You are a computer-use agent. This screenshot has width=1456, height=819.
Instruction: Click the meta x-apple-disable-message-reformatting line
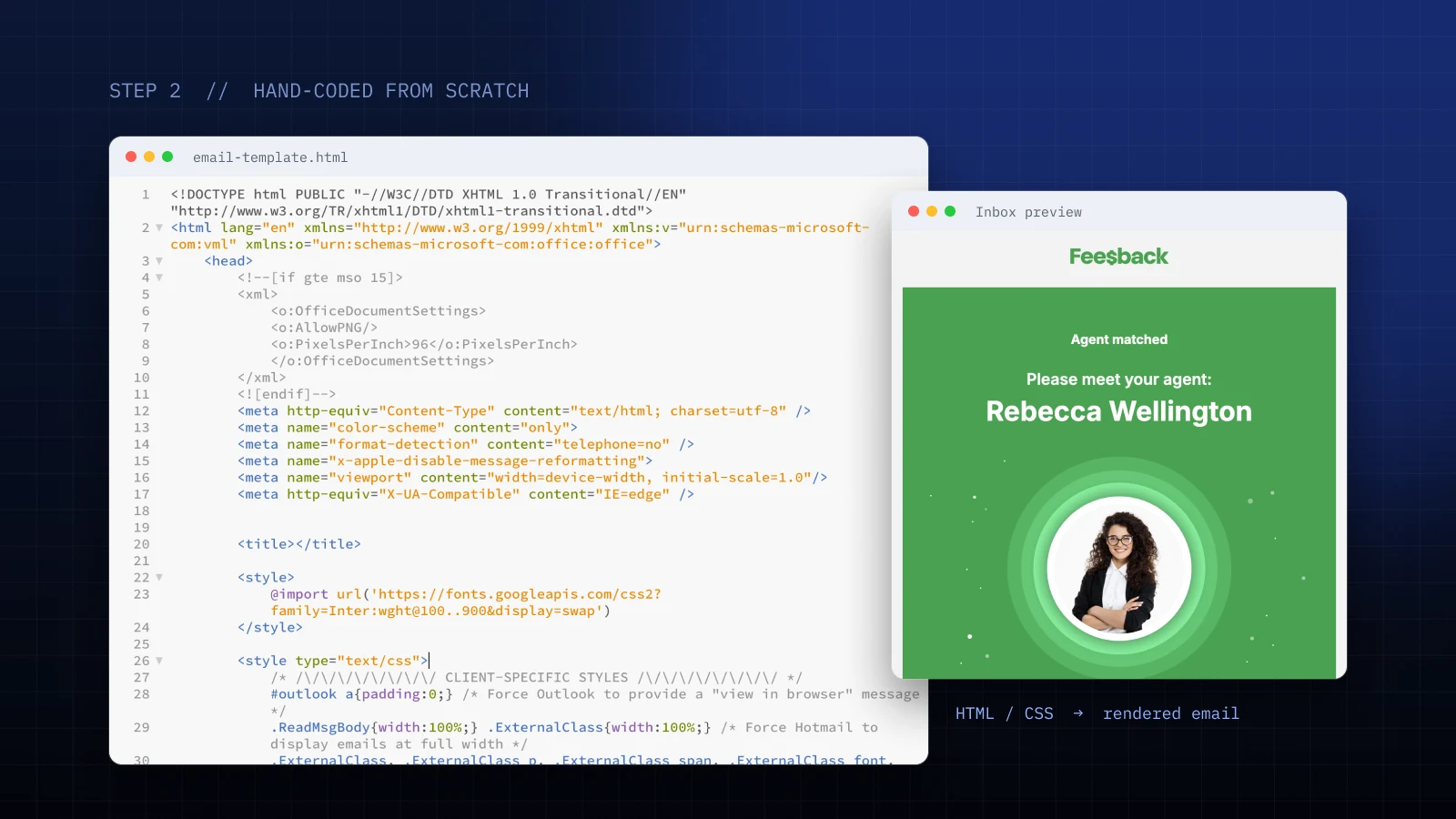pyautogui.click(x=445, y=460)
